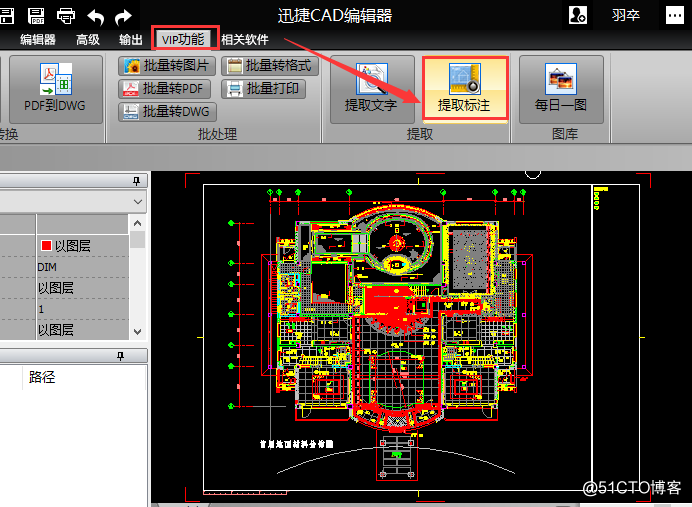Click 批量转DWG button
692x507 pixels.
pos(167,112)
